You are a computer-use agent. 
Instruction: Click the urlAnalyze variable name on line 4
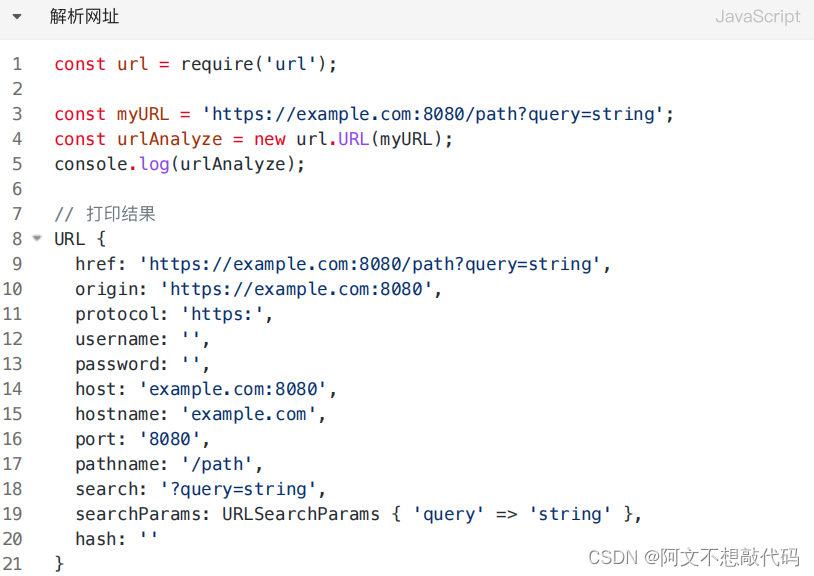(169, 139)
